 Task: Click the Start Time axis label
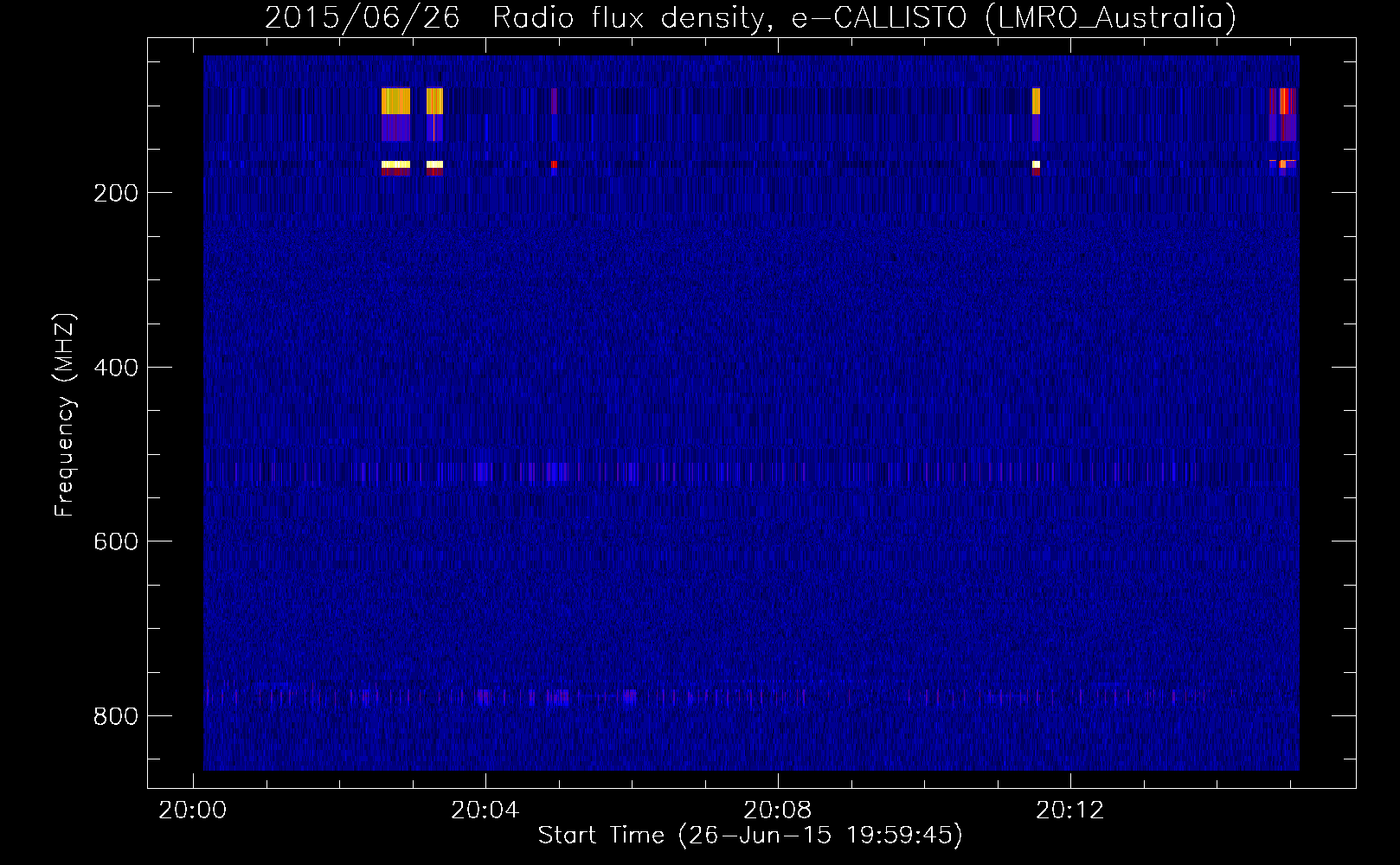coord(750,836)
